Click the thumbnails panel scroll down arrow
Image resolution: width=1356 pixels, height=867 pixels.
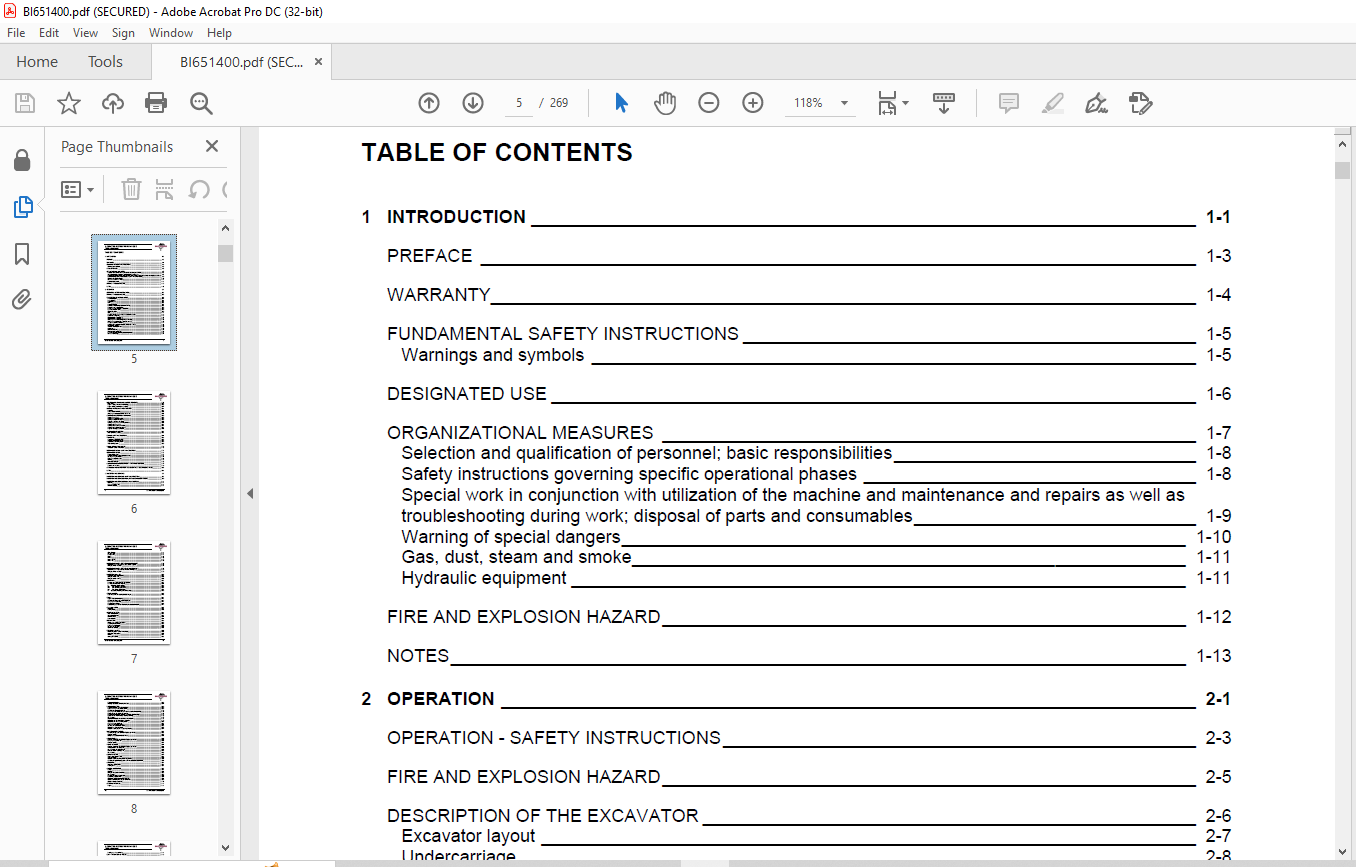tap(225, 848)
